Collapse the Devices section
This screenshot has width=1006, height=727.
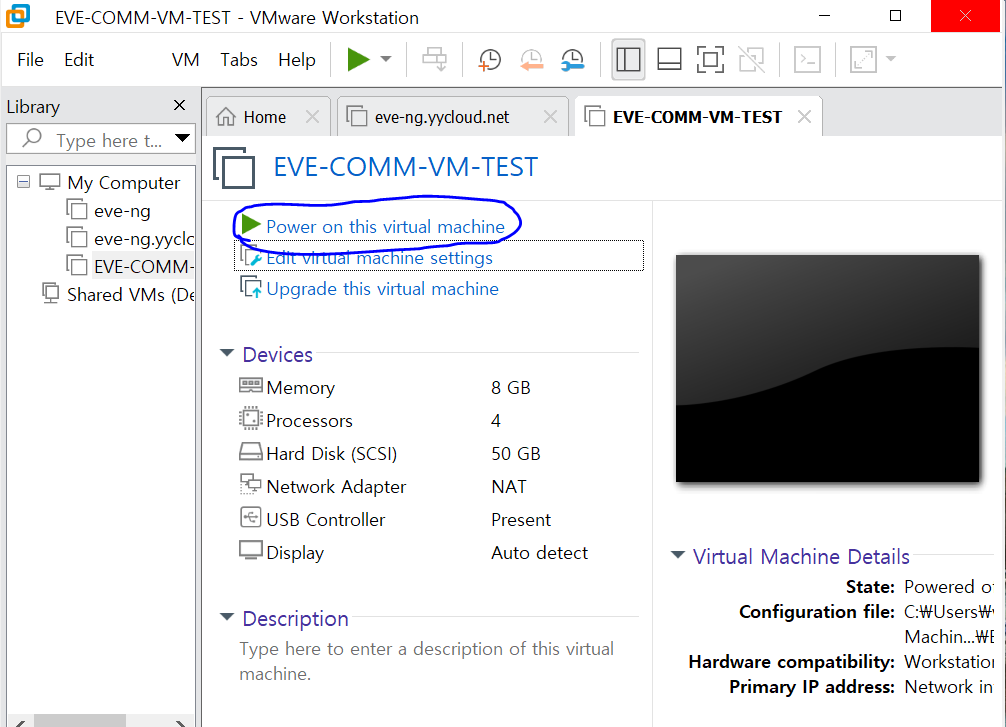point(226,353)
